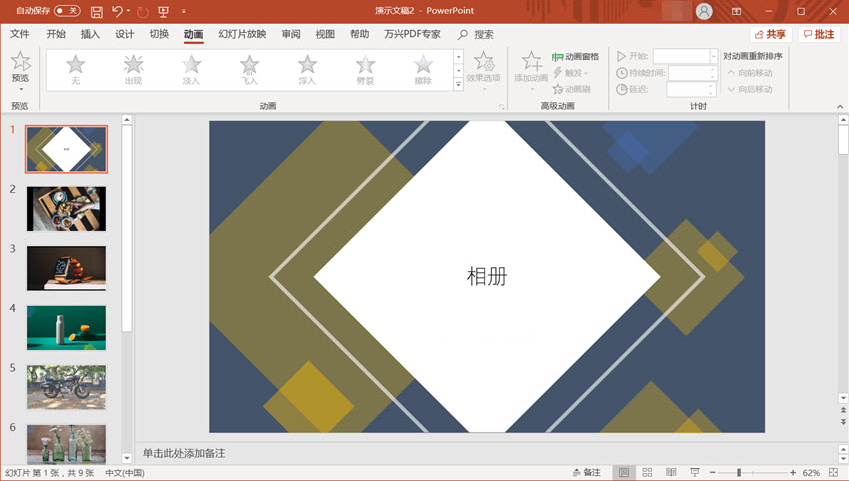Select the 出现 animation effect
This screenshot has width=849, height=481.
[133, 69]
